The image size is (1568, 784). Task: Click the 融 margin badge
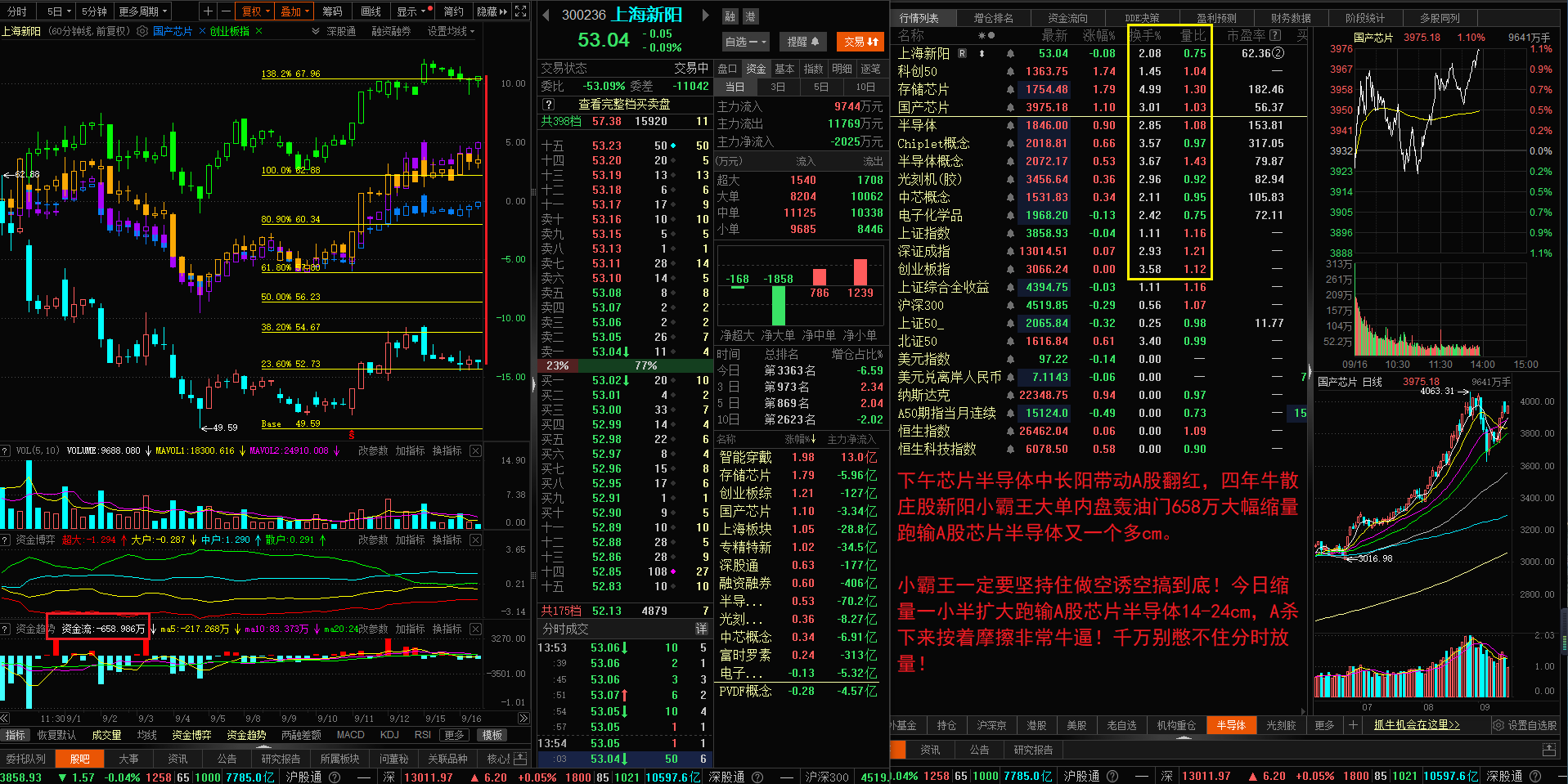730,16
